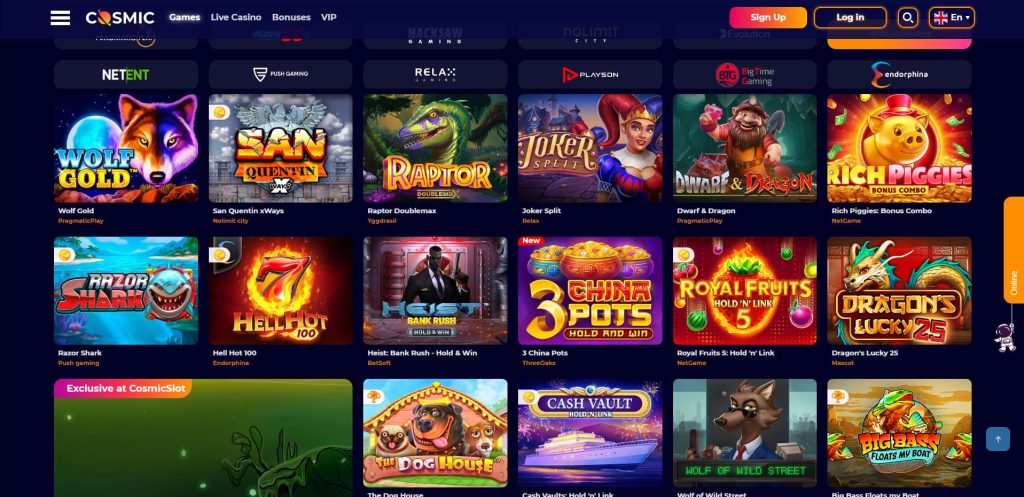Go to the Live Casino menu

point(236,18)
